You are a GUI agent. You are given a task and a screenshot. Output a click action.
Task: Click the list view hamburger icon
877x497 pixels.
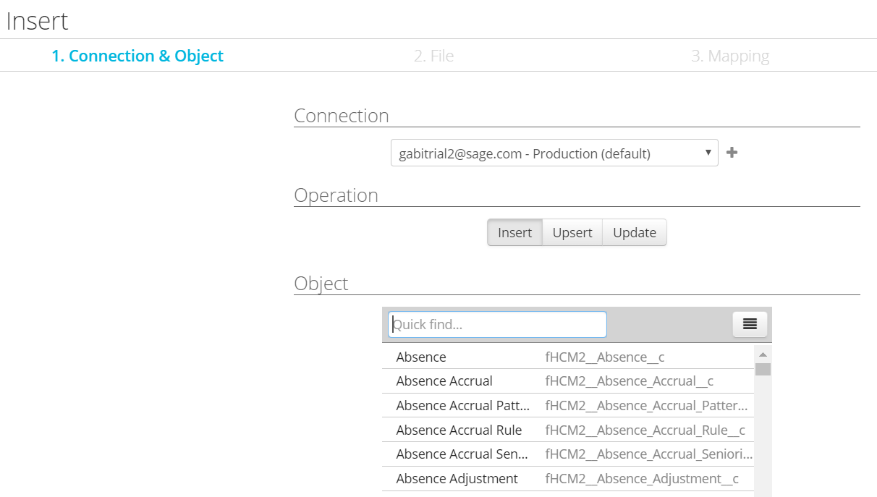coord(749,324)
